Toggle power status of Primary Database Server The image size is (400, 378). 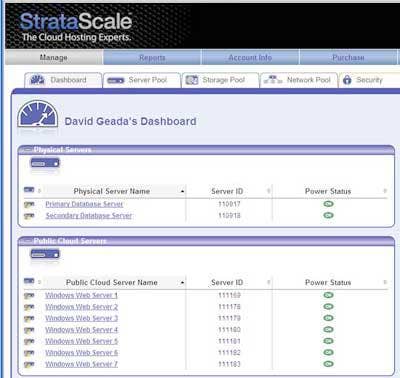coord(328,204)
